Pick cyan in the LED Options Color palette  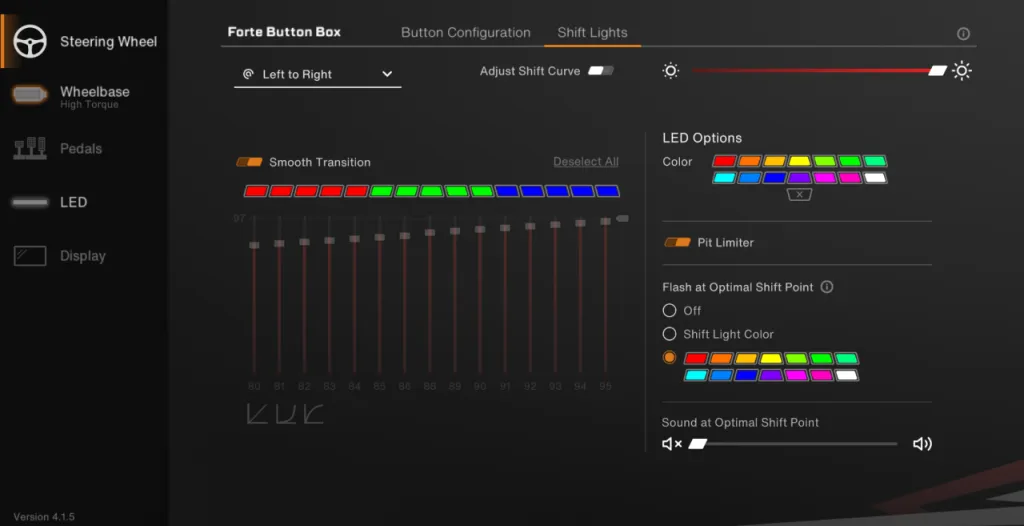click(725, 178)
